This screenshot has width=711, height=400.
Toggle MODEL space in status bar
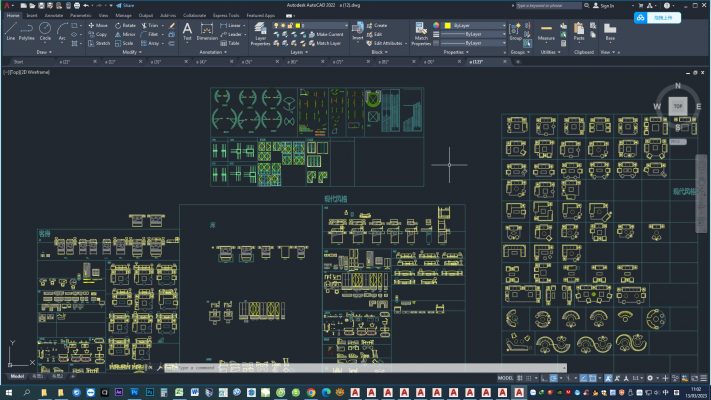505,378
